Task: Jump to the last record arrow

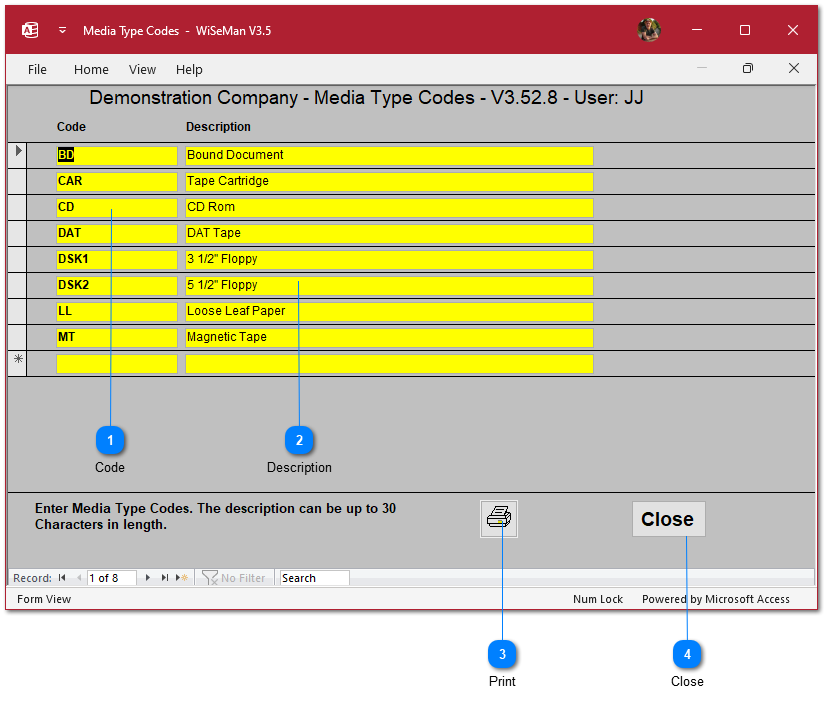Action: coord(165,578)
